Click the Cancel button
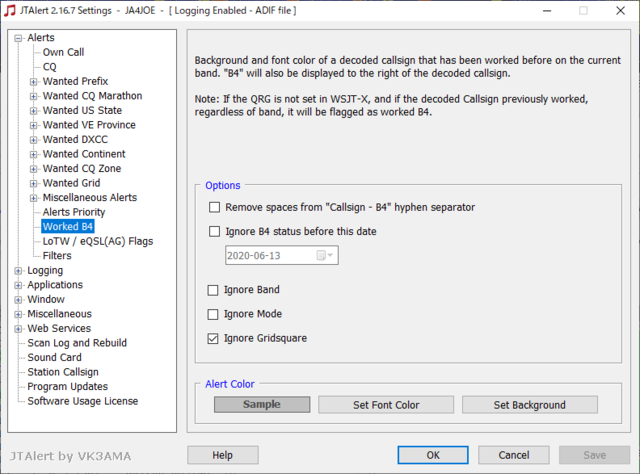 point(514,455)
